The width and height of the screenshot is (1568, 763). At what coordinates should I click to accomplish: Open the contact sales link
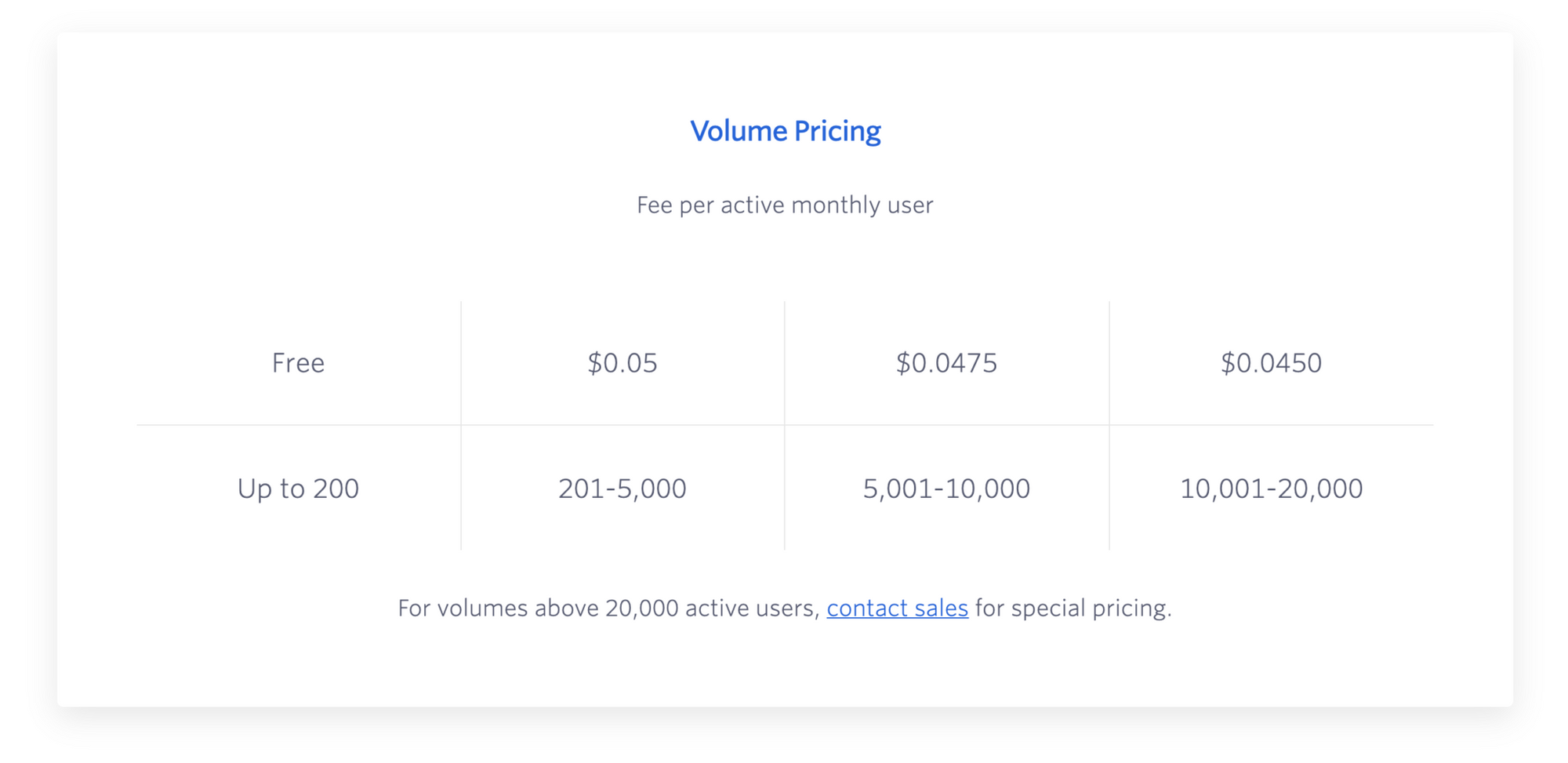pyautogui.click(x=897, y=608)
